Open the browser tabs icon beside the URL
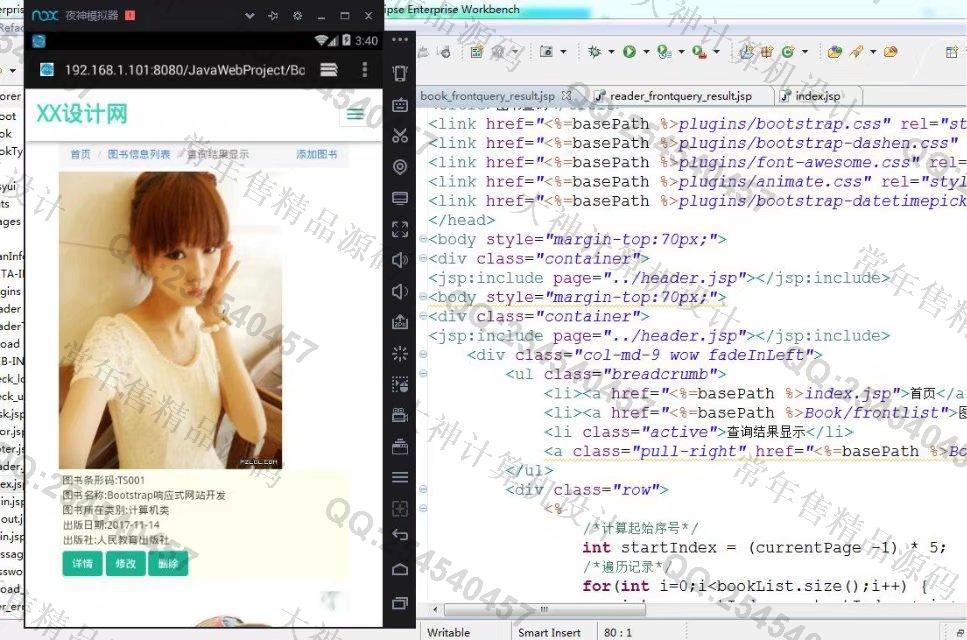The image size is (967, 640). tap(329, 70)
